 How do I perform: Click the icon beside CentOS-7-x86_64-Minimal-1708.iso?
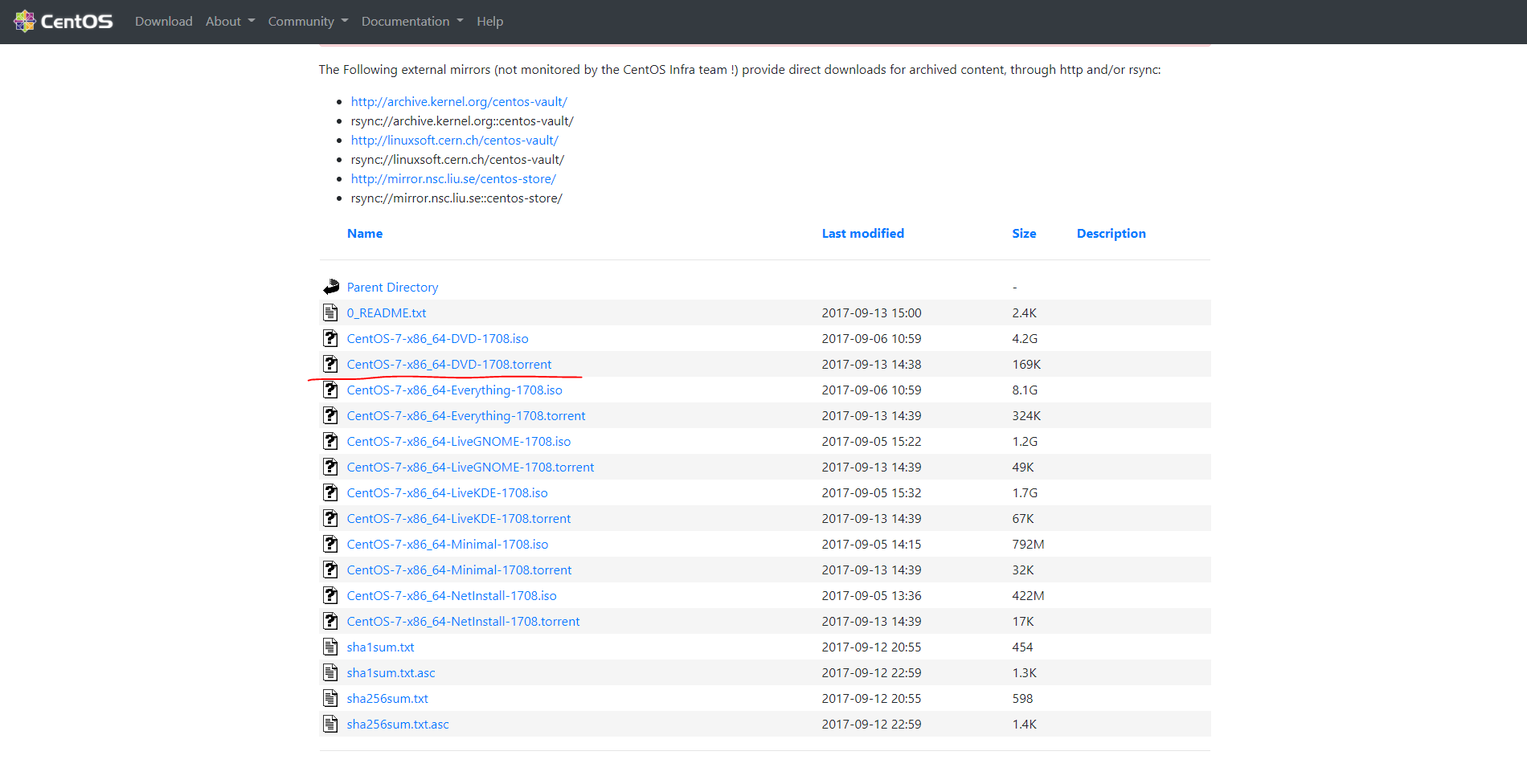330,544
